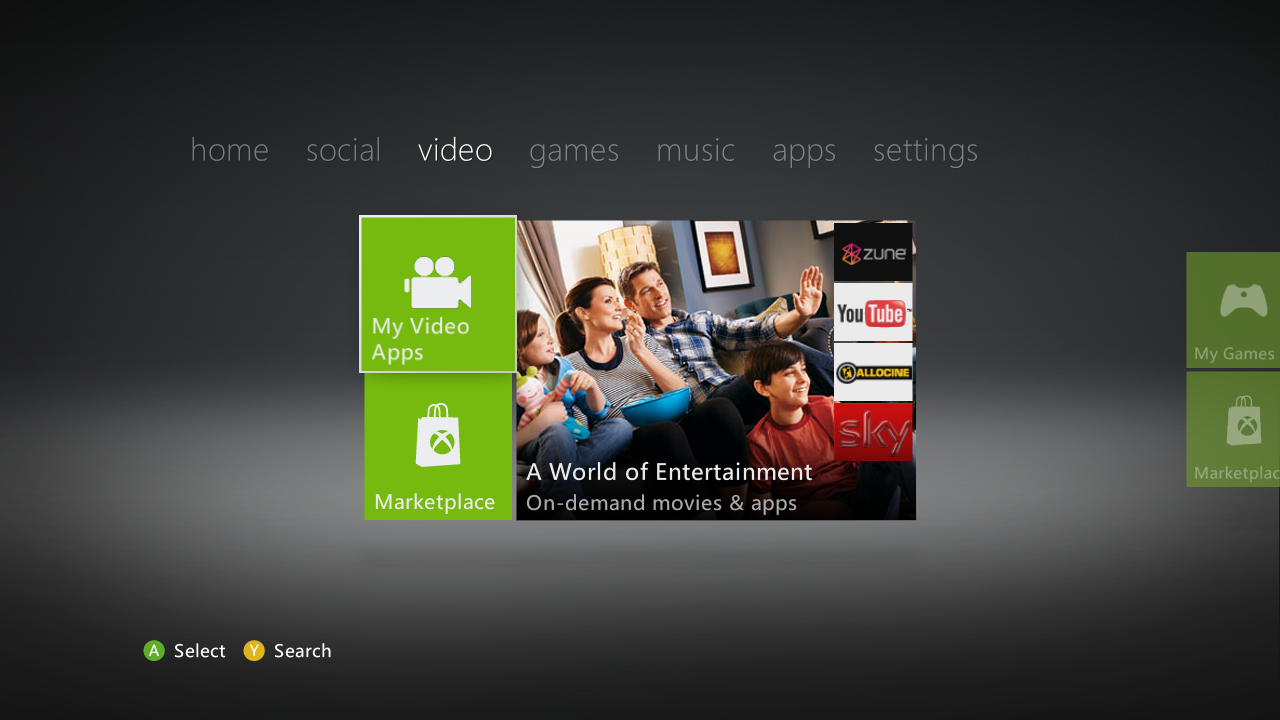Image resolution: width=1280 pixels, height=720 pixels.
Task: Click the camcorder icon in My Video Apps
Action: coord(437,283)
